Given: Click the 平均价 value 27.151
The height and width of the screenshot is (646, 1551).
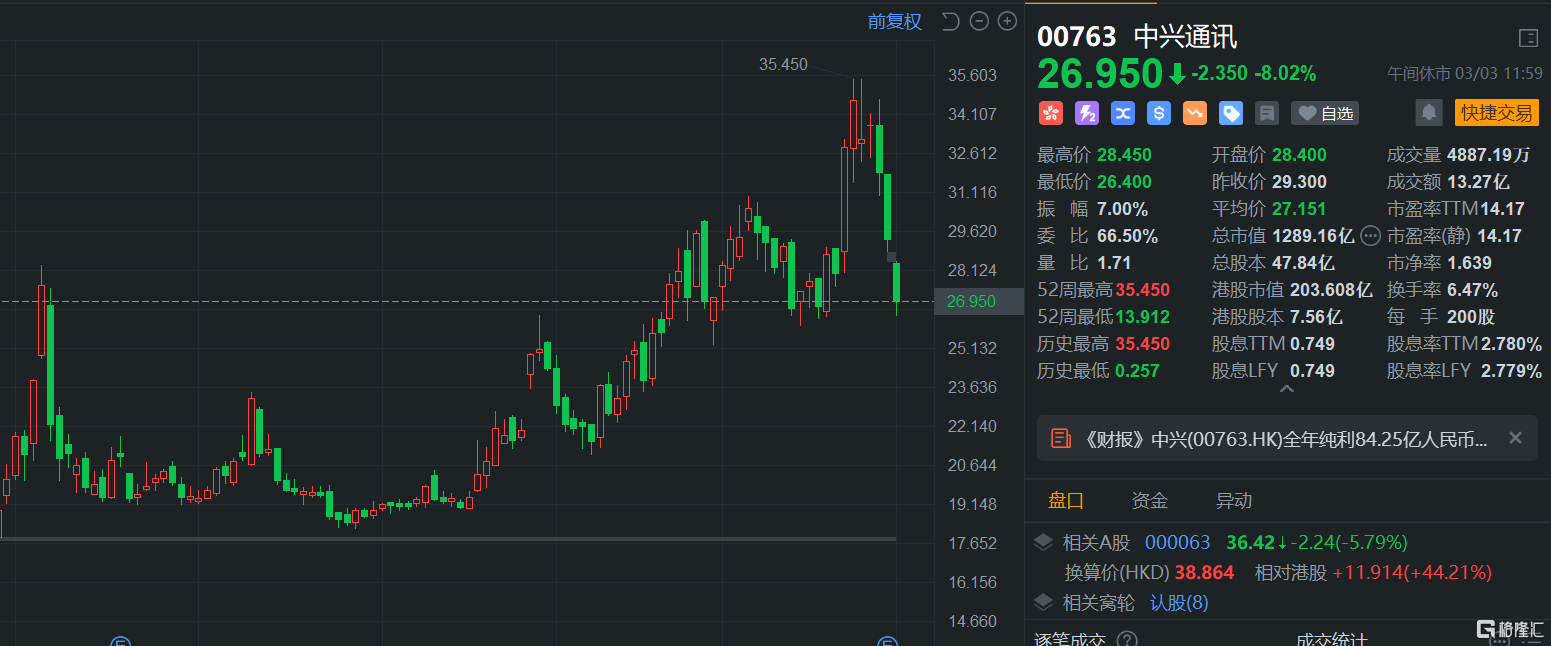Looking at the screenshot, I should (1299, 209).
